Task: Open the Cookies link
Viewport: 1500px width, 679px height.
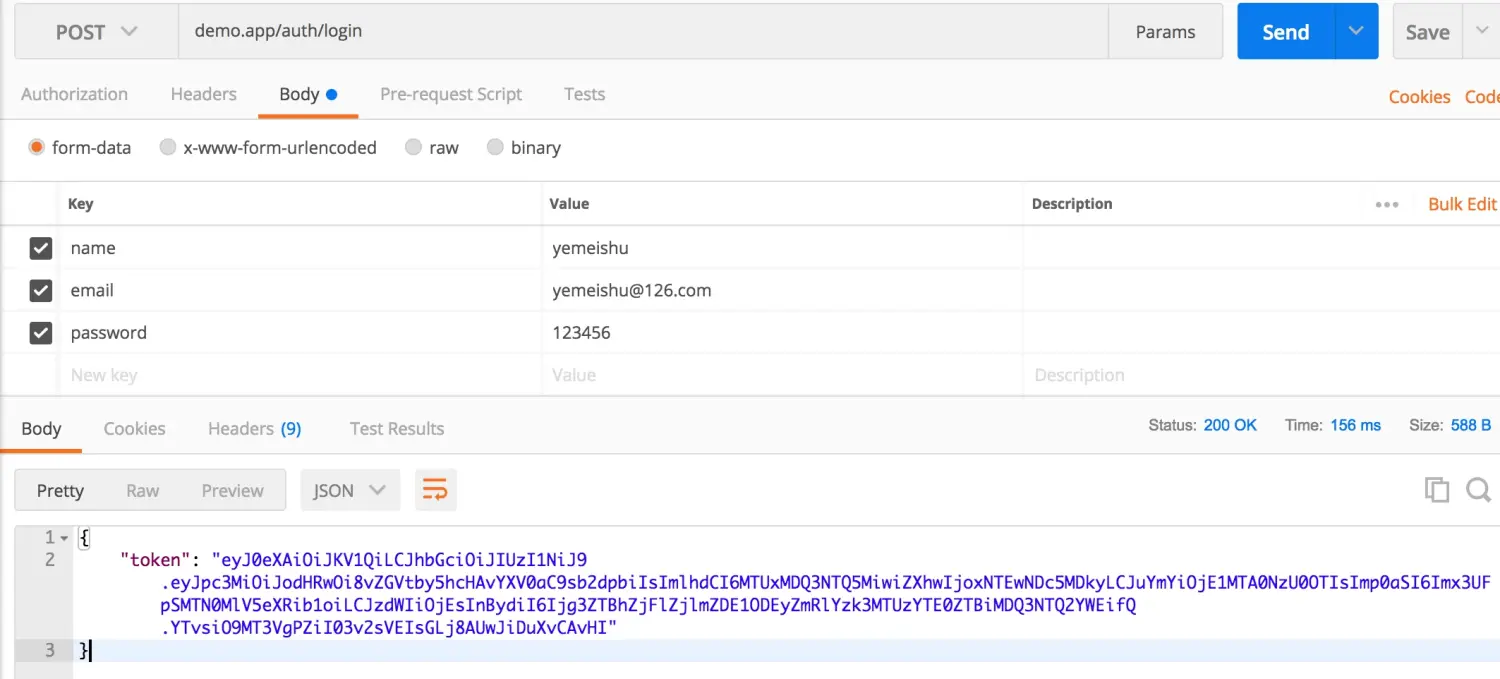Action: click(x=1419, y=97)
